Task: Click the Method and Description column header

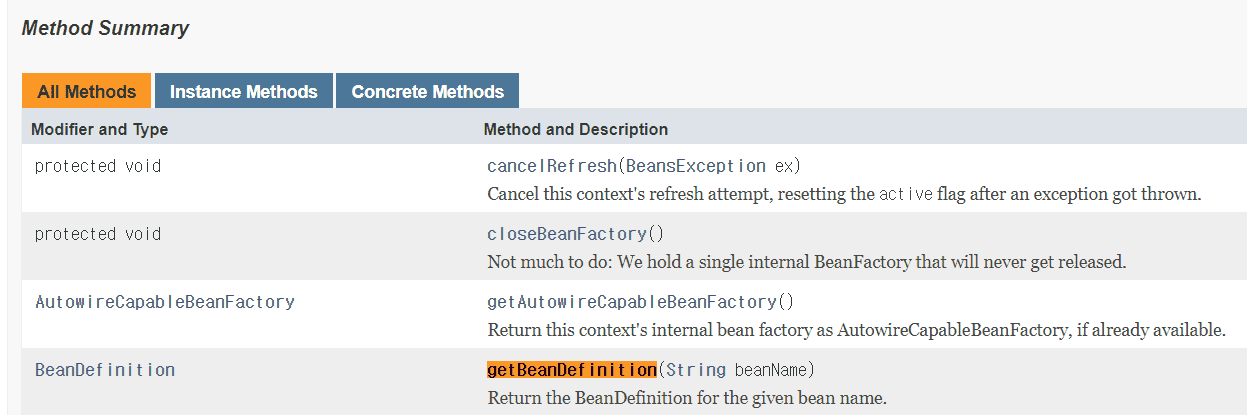Action: 576,129
